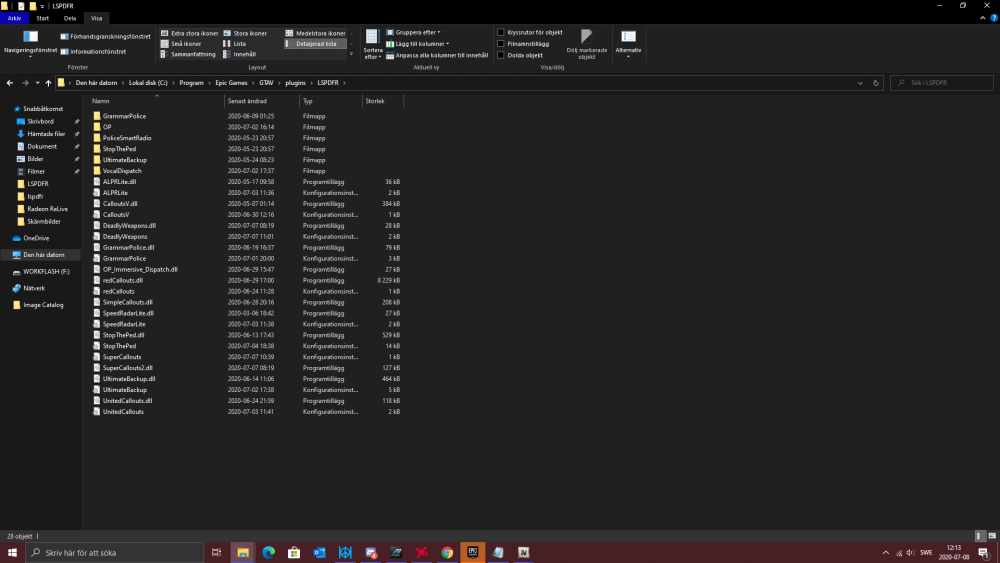Toggle Filnamnstillägg checkbox

coord(501,43)
